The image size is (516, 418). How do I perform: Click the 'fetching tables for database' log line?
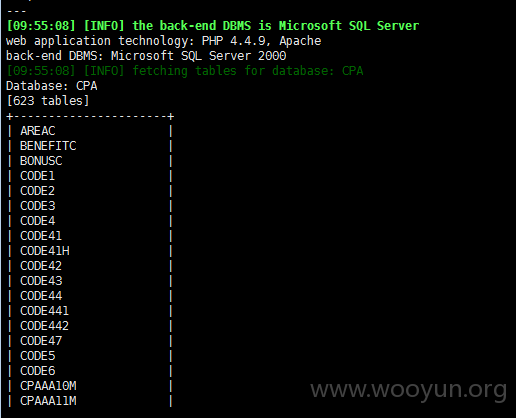(185, 71)
